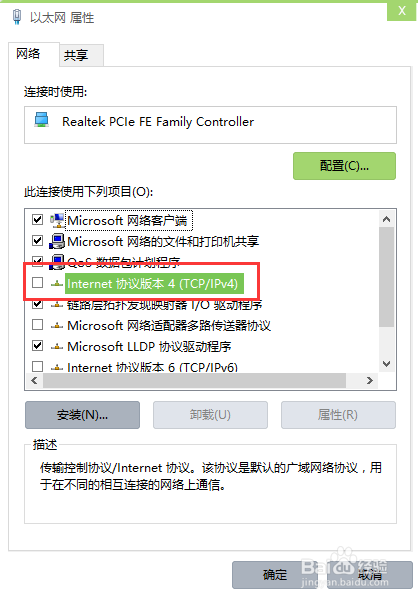Uncheck the Microsoft 网络客户端 checkbox
This screenshot has width=418, height=600.
[38, 220]
